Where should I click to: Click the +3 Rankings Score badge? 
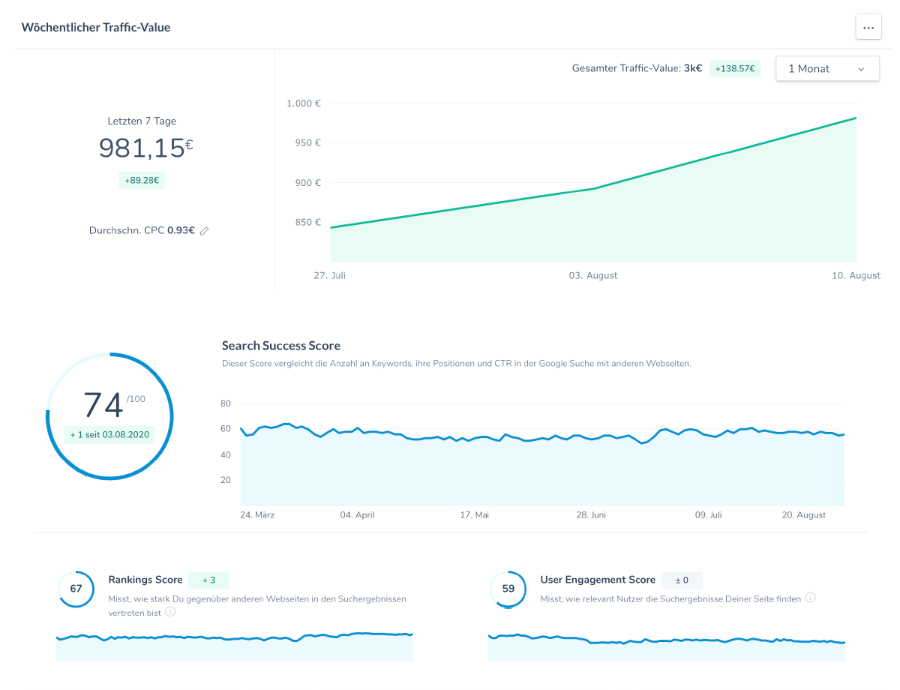(x=209, y=580)
